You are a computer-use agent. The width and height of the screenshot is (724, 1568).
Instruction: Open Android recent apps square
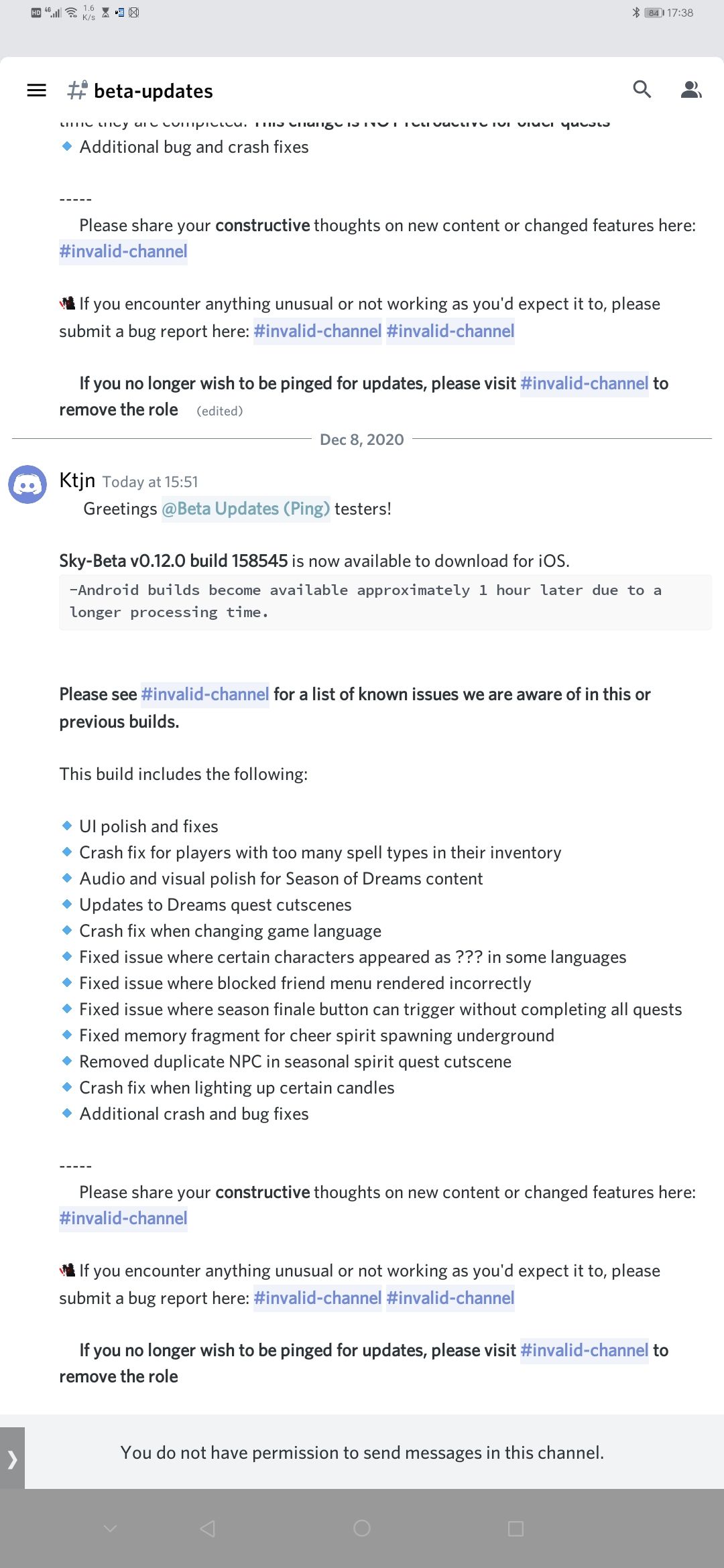(x=516, y=1528)
